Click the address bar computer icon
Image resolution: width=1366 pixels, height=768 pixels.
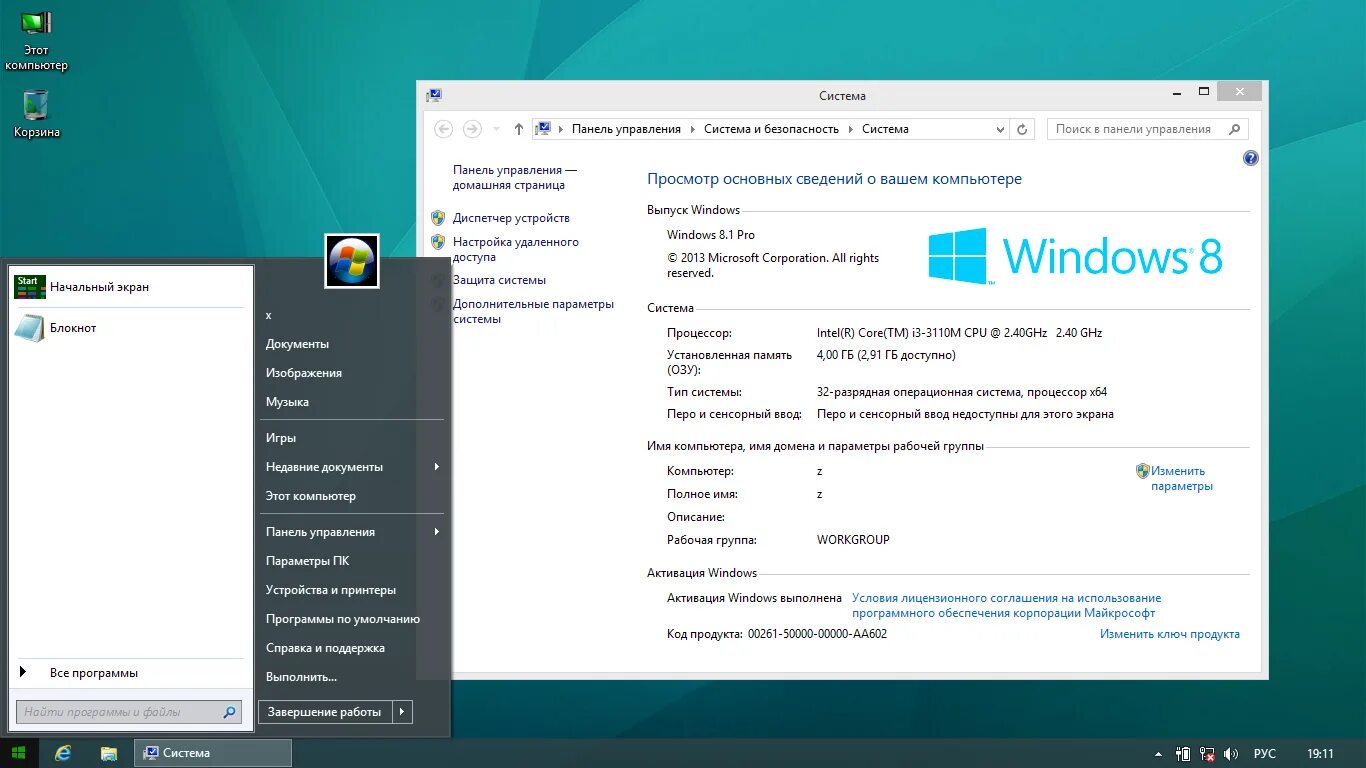click(543, 129)
